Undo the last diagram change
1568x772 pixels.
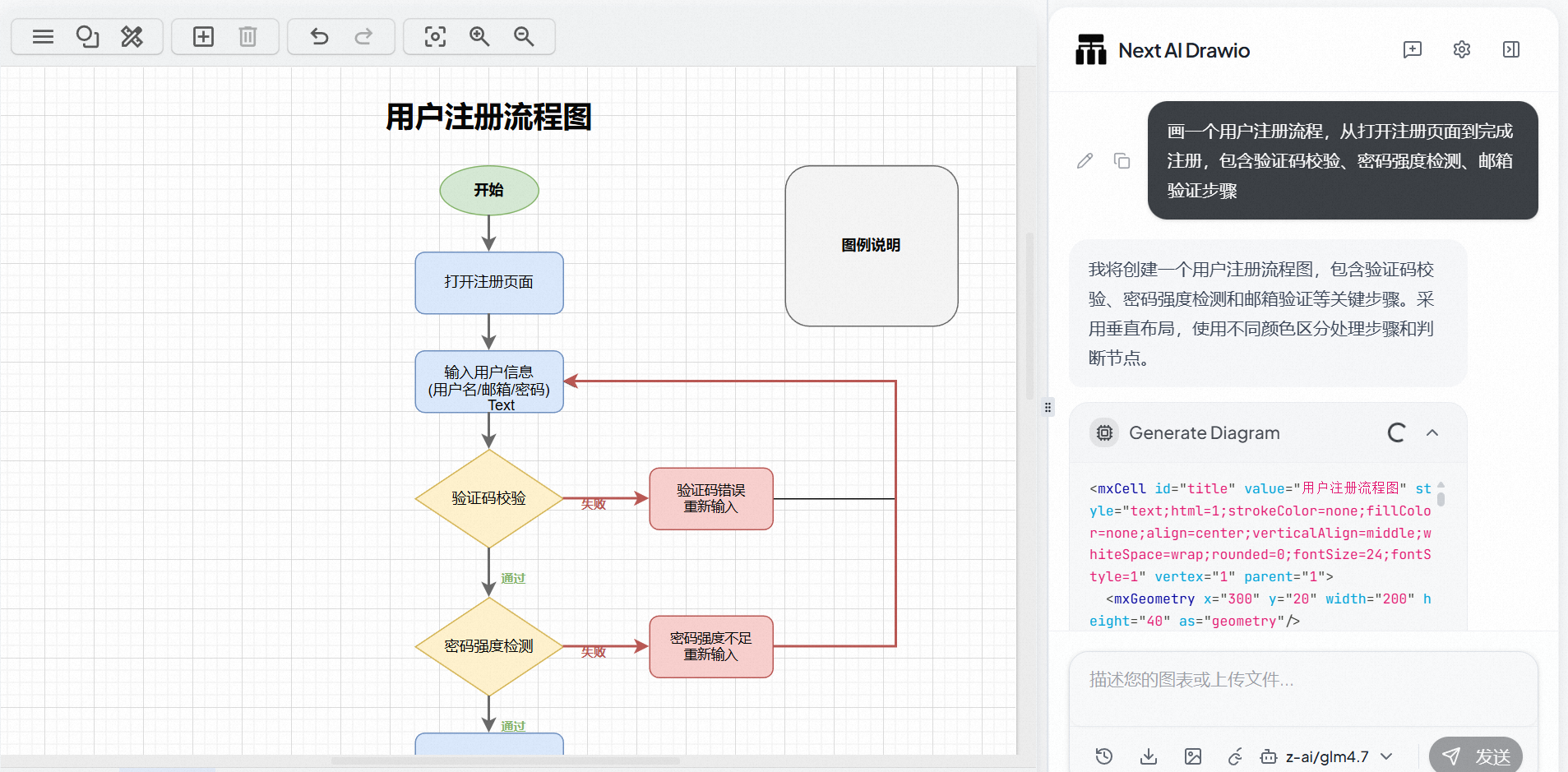(319, 37)
